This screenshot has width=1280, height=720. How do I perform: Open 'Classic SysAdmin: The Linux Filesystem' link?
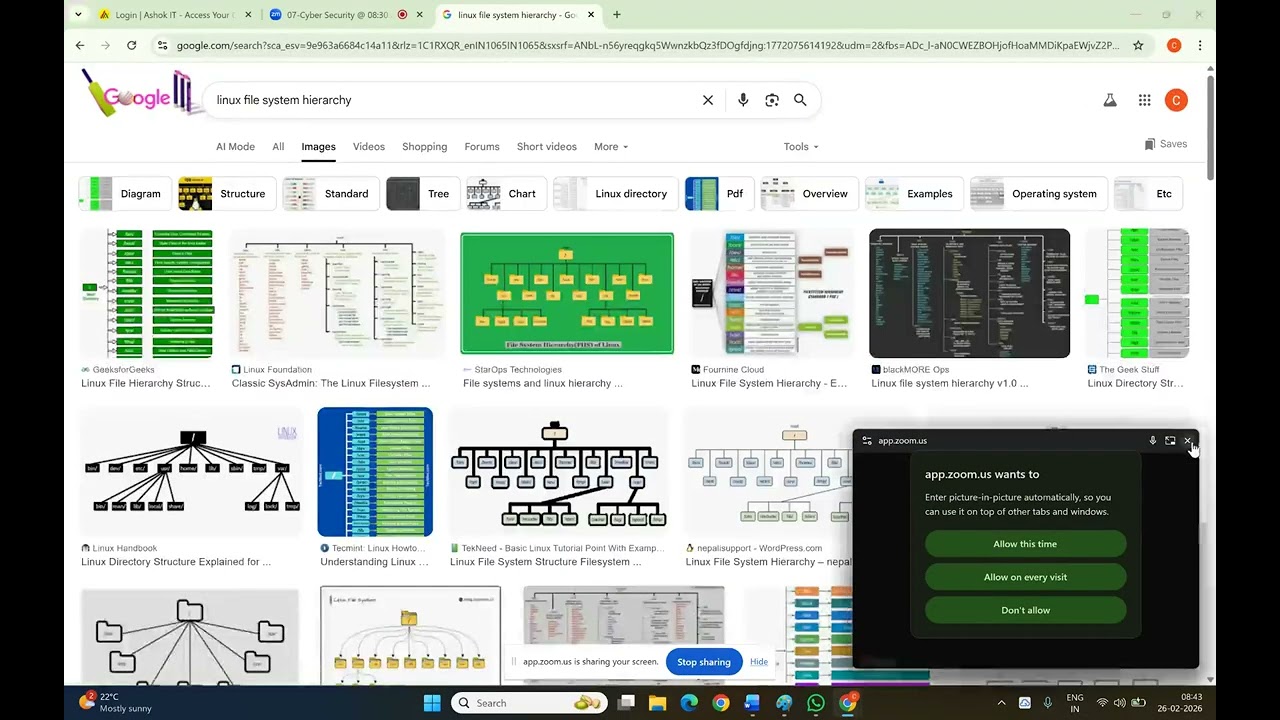pyautogui.click(x=331, y=383)
